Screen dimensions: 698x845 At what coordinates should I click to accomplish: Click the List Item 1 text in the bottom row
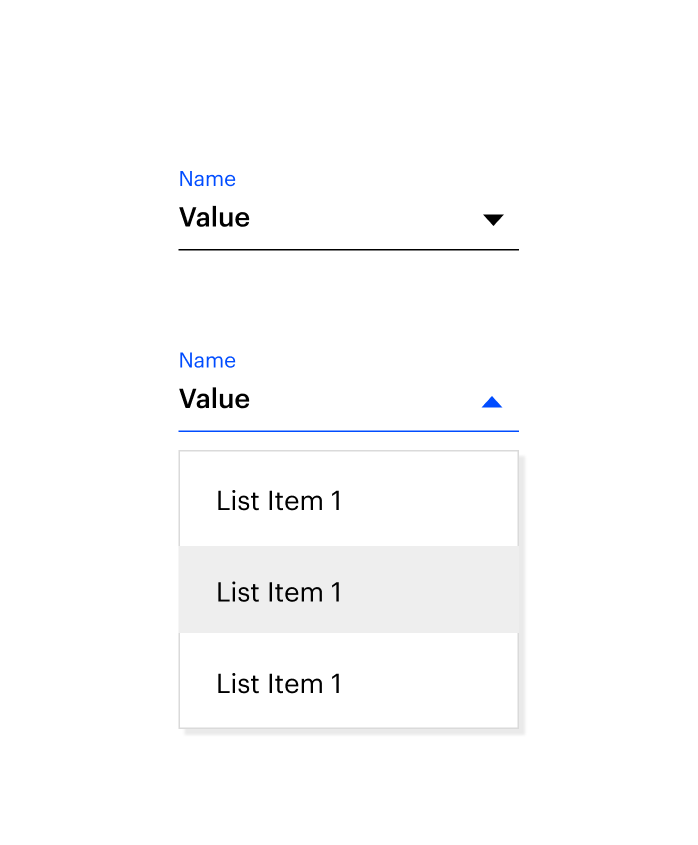pyautogui.click(x=279, y=684)
